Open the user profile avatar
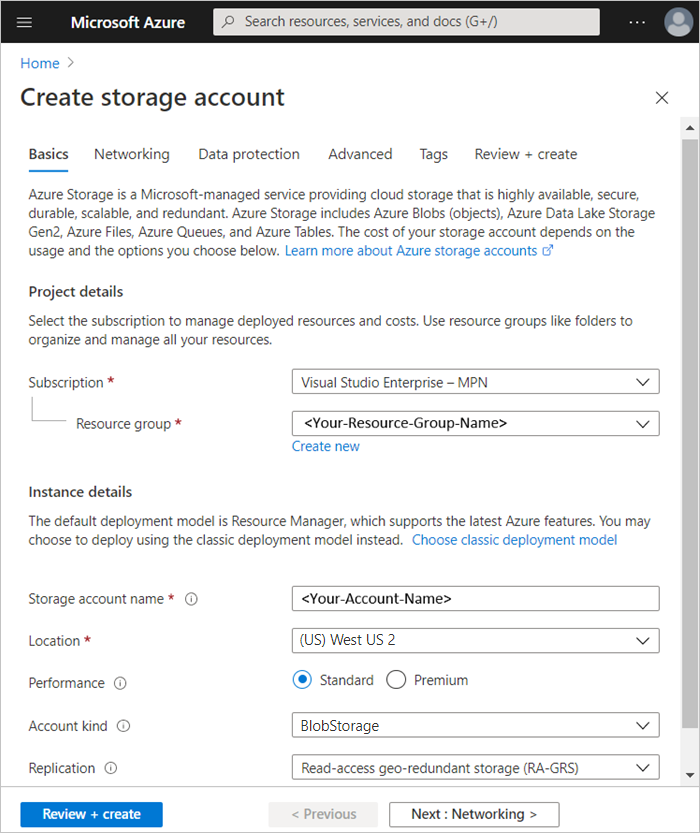700x833 pixels. 678,21
